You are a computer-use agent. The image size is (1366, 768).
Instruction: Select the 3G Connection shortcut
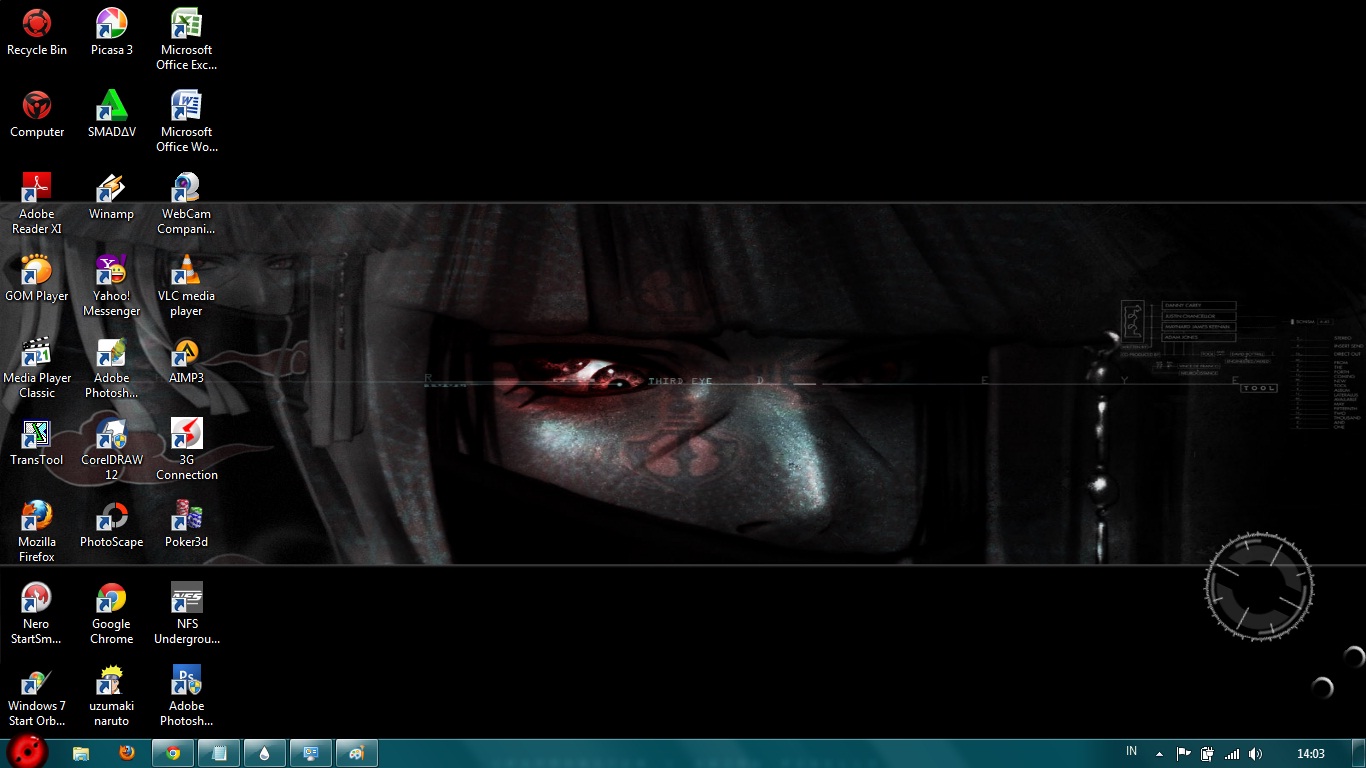point(186,450)
